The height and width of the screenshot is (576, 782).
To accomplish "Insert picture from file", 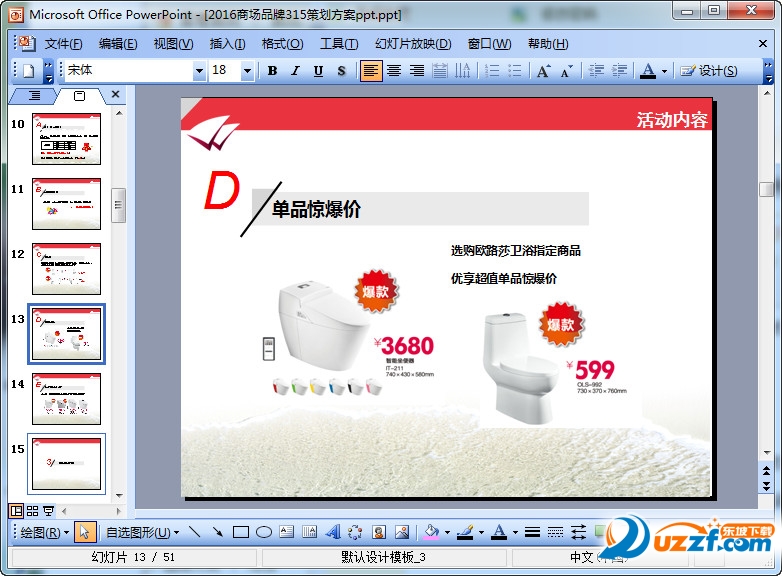I will click(401, 533).
